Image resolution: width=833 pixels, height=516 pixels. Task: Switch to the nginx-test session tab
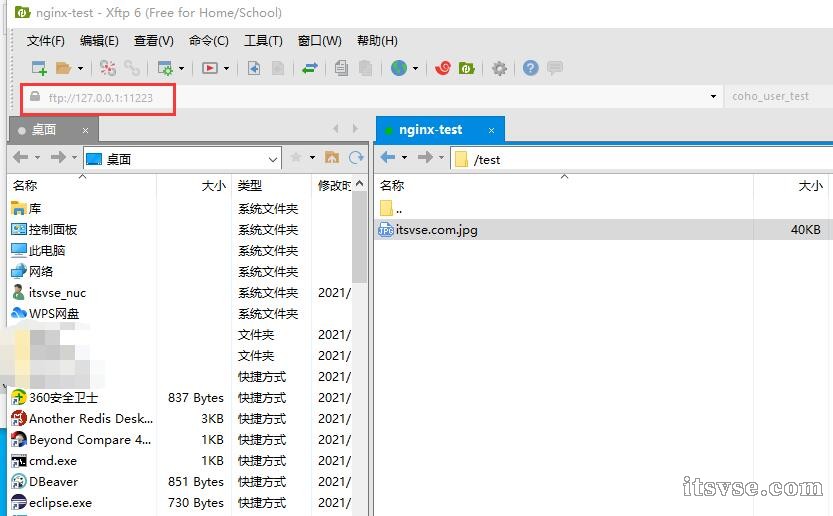(430, 129)
